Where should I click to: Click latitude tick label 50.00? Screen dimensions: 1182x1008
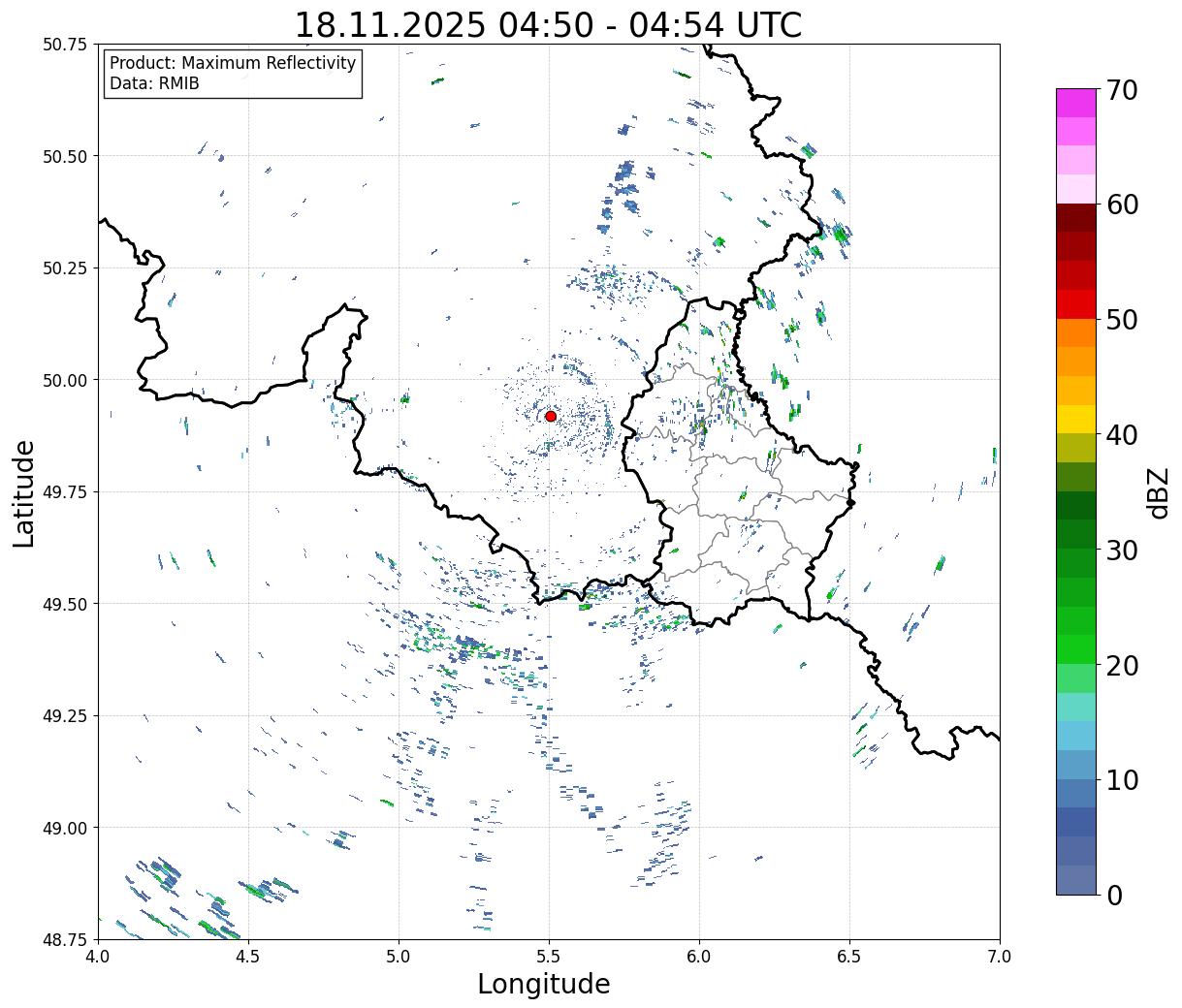coord(65,380)
